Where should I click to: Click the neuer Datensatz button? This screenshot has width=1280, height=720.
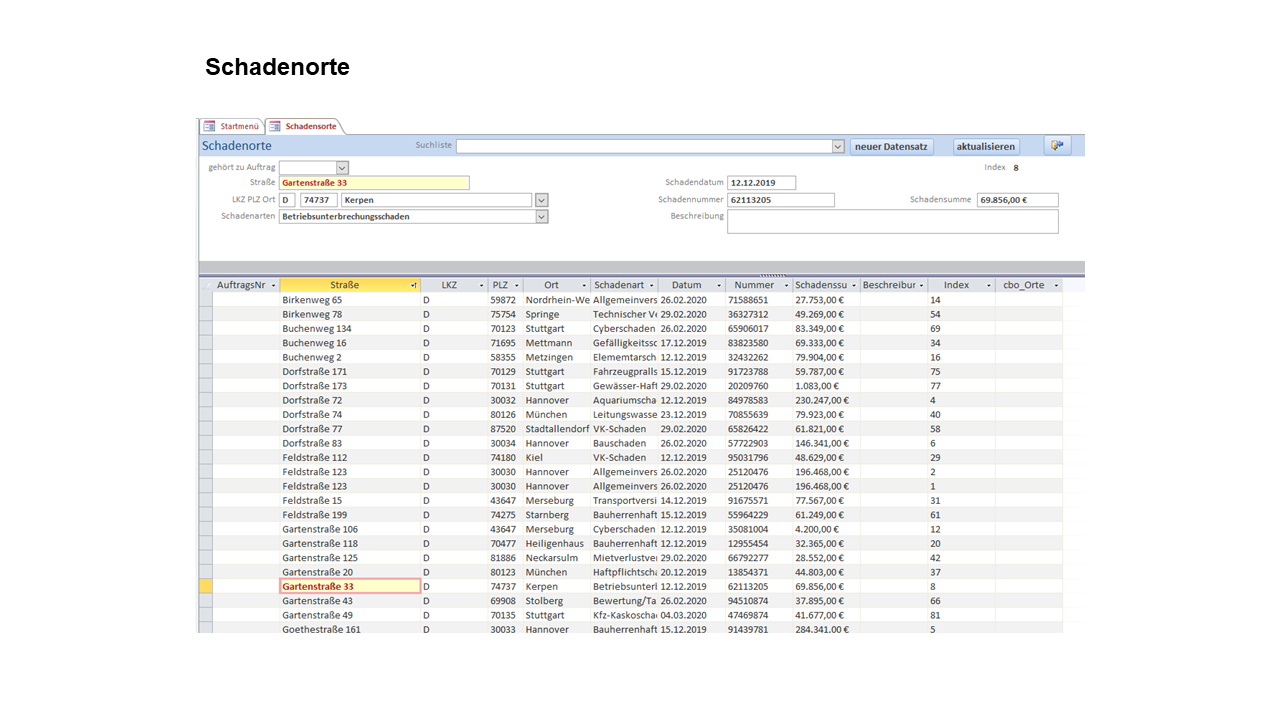(x=891, y=147)
